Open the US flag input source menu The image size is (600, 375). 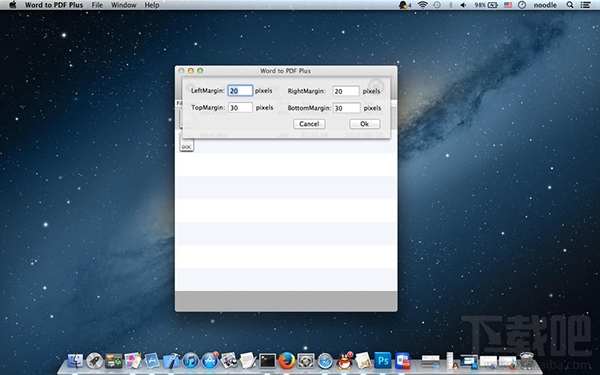508,5
